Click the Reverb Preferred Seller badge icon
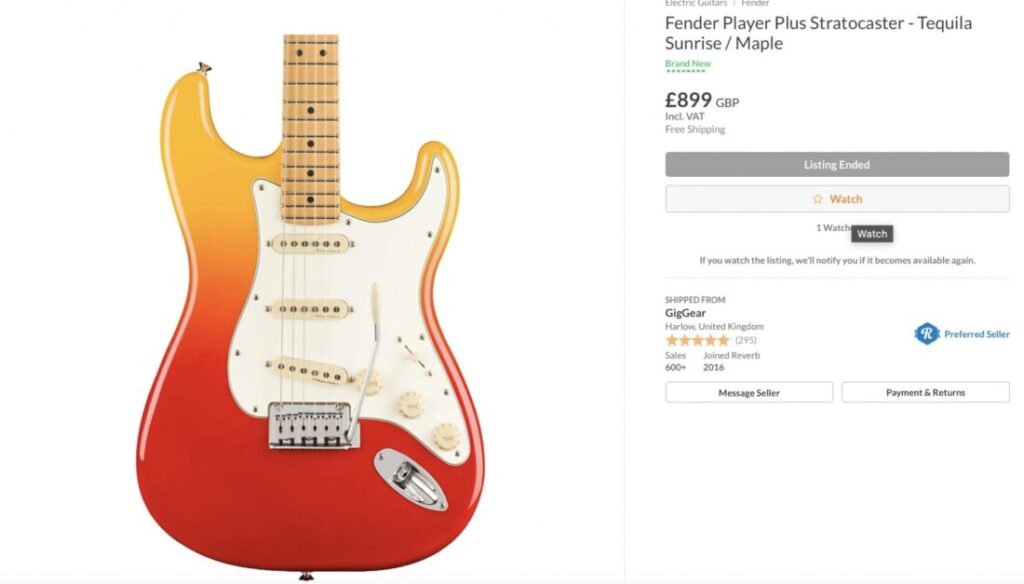Image resolution: width=1024 pixels, height=584 pixels. [x=926, y=334]
